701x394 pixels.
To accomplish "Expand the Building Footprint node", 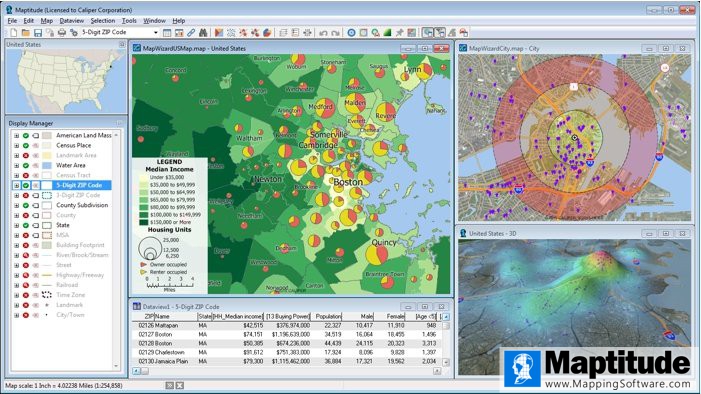I will click(x=17, y=245).
